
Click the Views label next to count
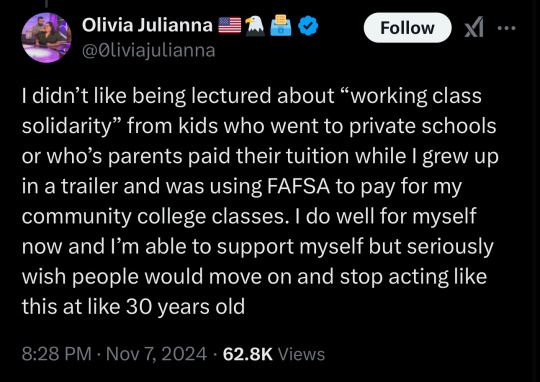301,354
